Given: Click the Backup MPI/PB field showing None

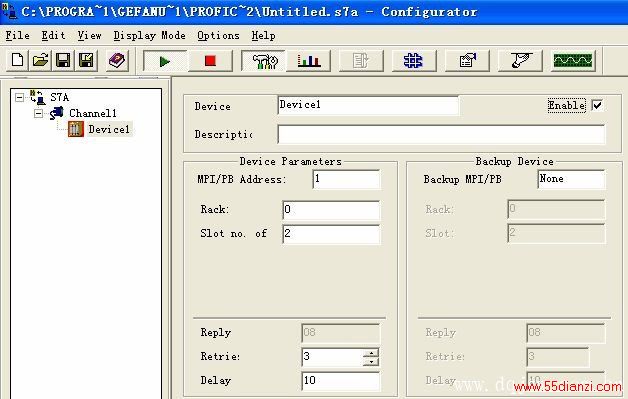Looking at the screenshot, I should click(571, 179).
